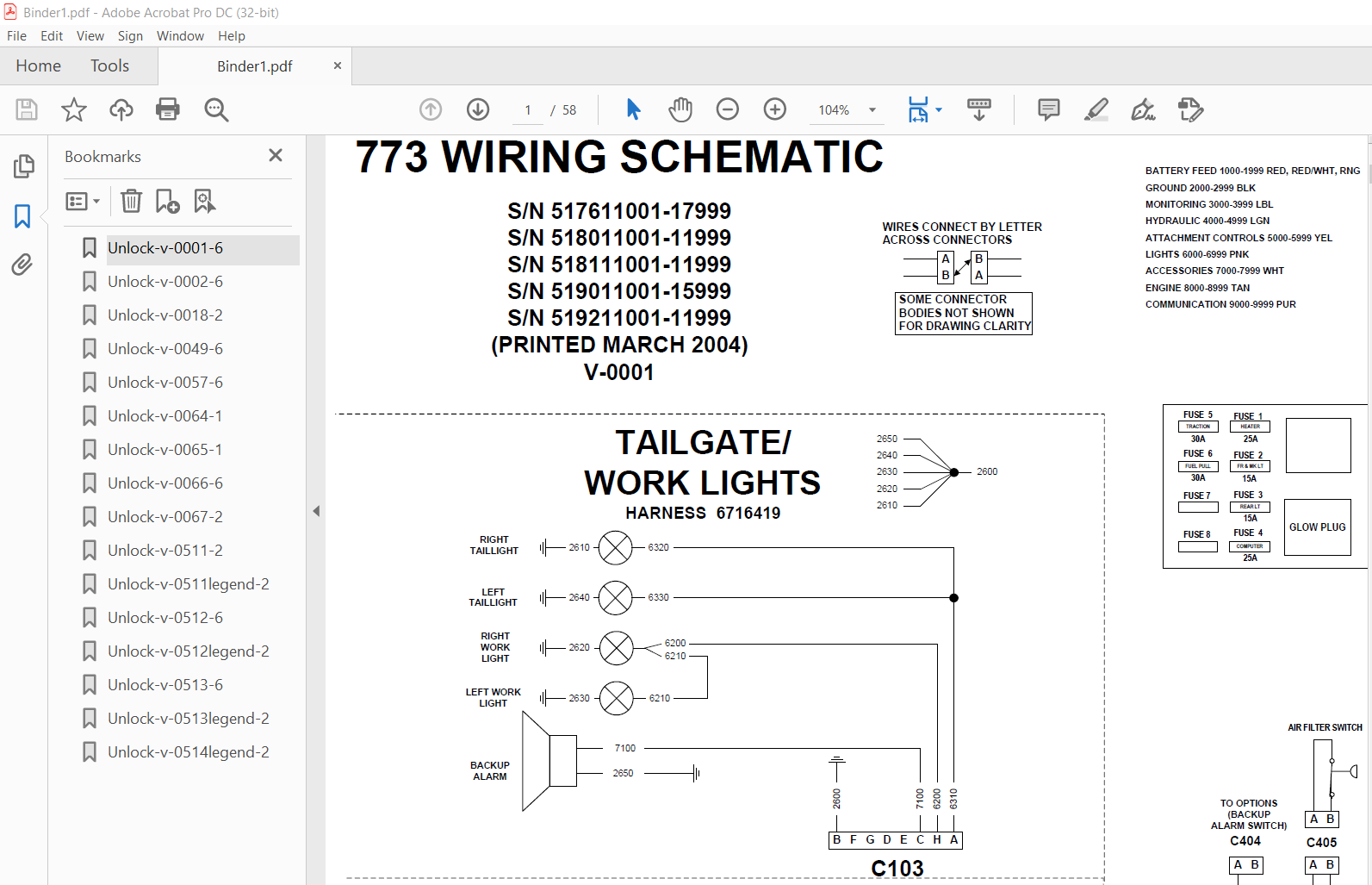Screen dimensions: 1372x885
Task: Open the File menu
Action: point(17,36)
